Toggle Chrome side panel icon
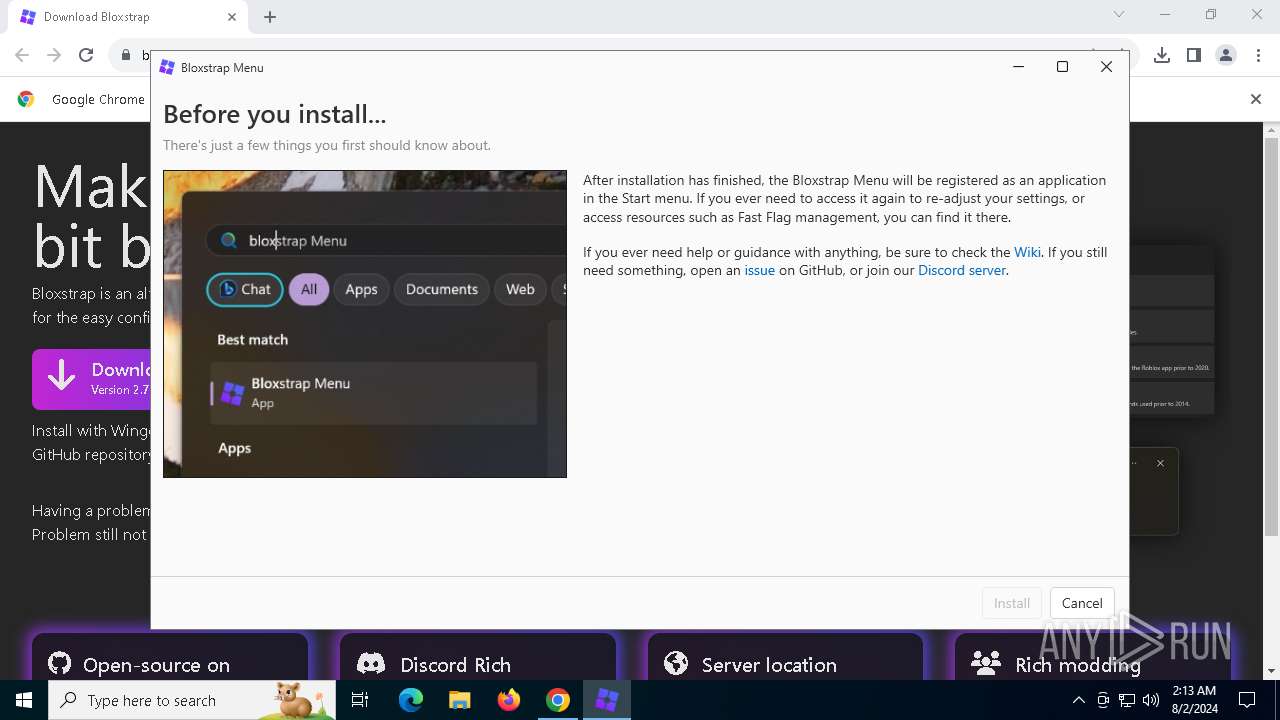The image size is (1280, 720). pos(1193,55)
